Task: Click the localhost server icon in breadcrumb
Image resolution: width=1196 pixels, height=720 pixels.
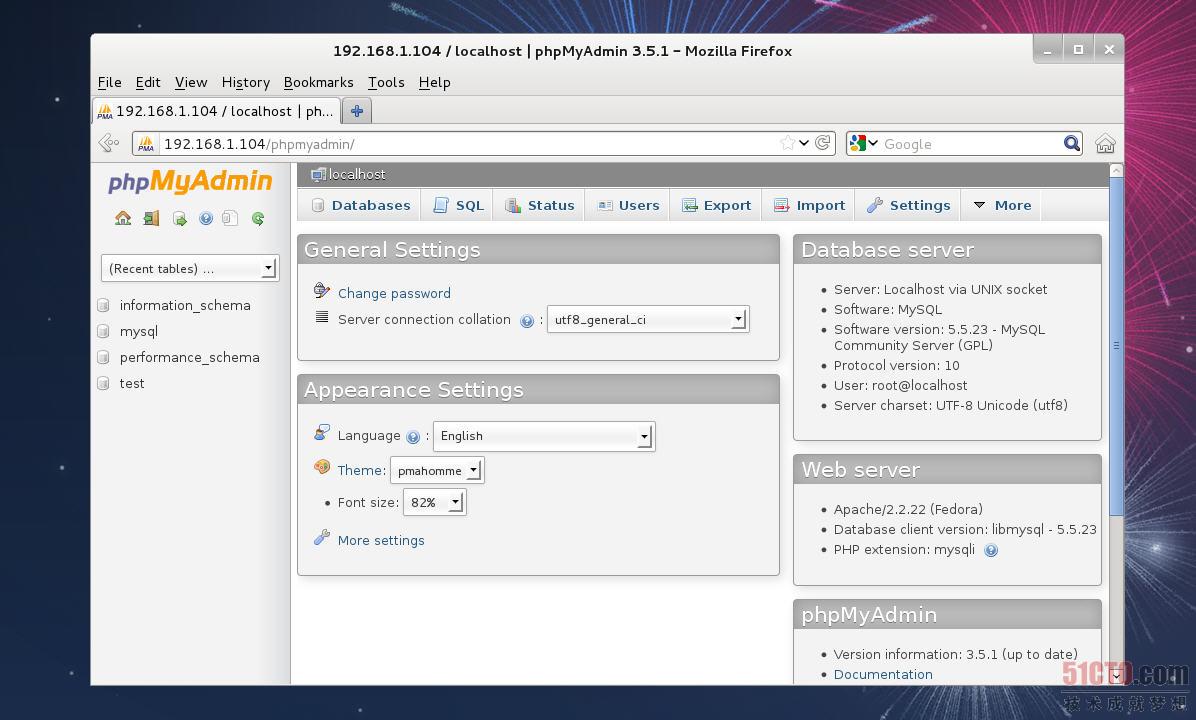Action: point(318,175)
